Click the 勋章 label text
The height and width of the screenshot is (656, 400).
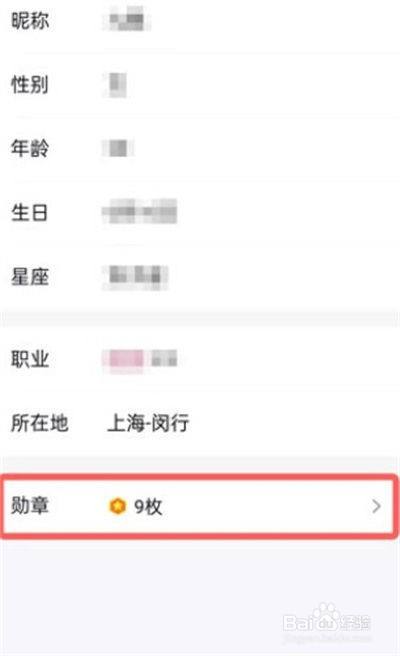(x=30, y=506)
